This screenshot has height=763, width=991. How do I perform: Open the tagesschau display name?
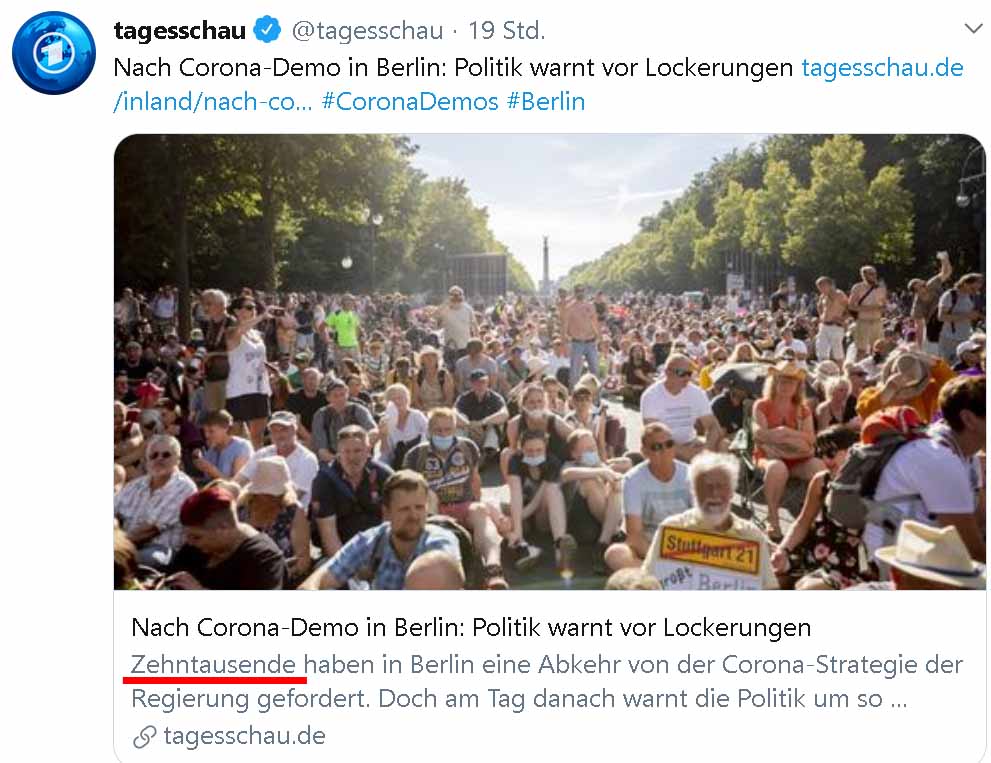[x=179, y=30]
